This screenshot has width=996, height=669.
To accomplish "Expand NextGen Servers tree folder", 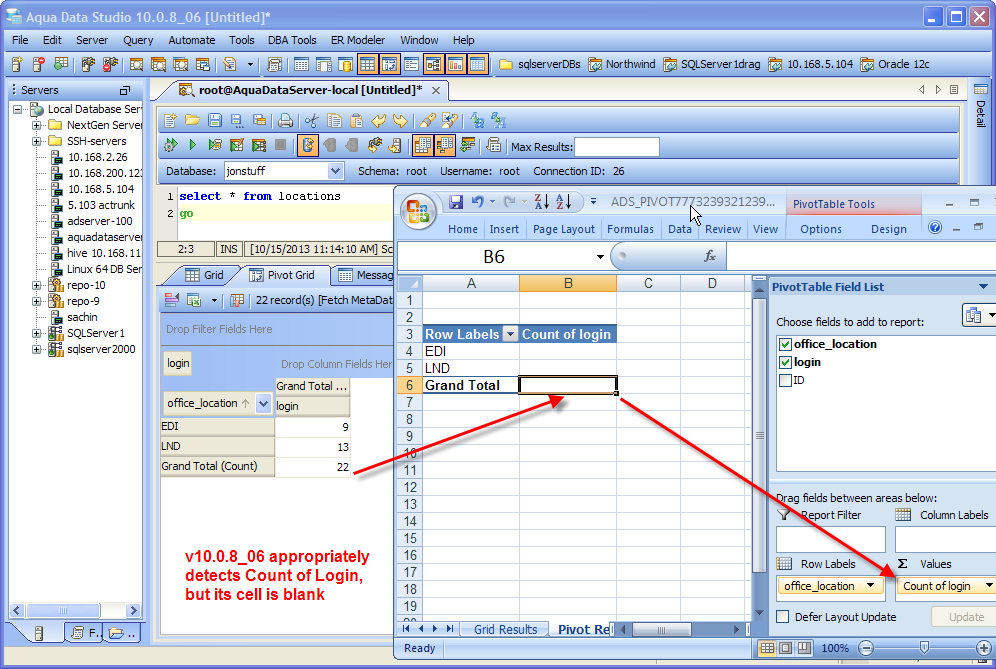I will click(x=36, y=125).
